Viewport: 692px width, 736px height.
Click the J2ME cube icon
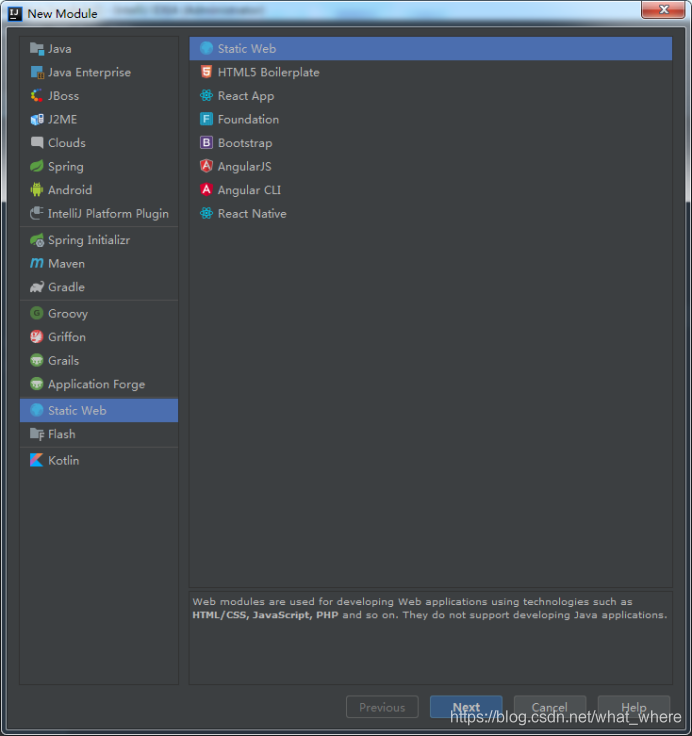click(x=37, y=119)
